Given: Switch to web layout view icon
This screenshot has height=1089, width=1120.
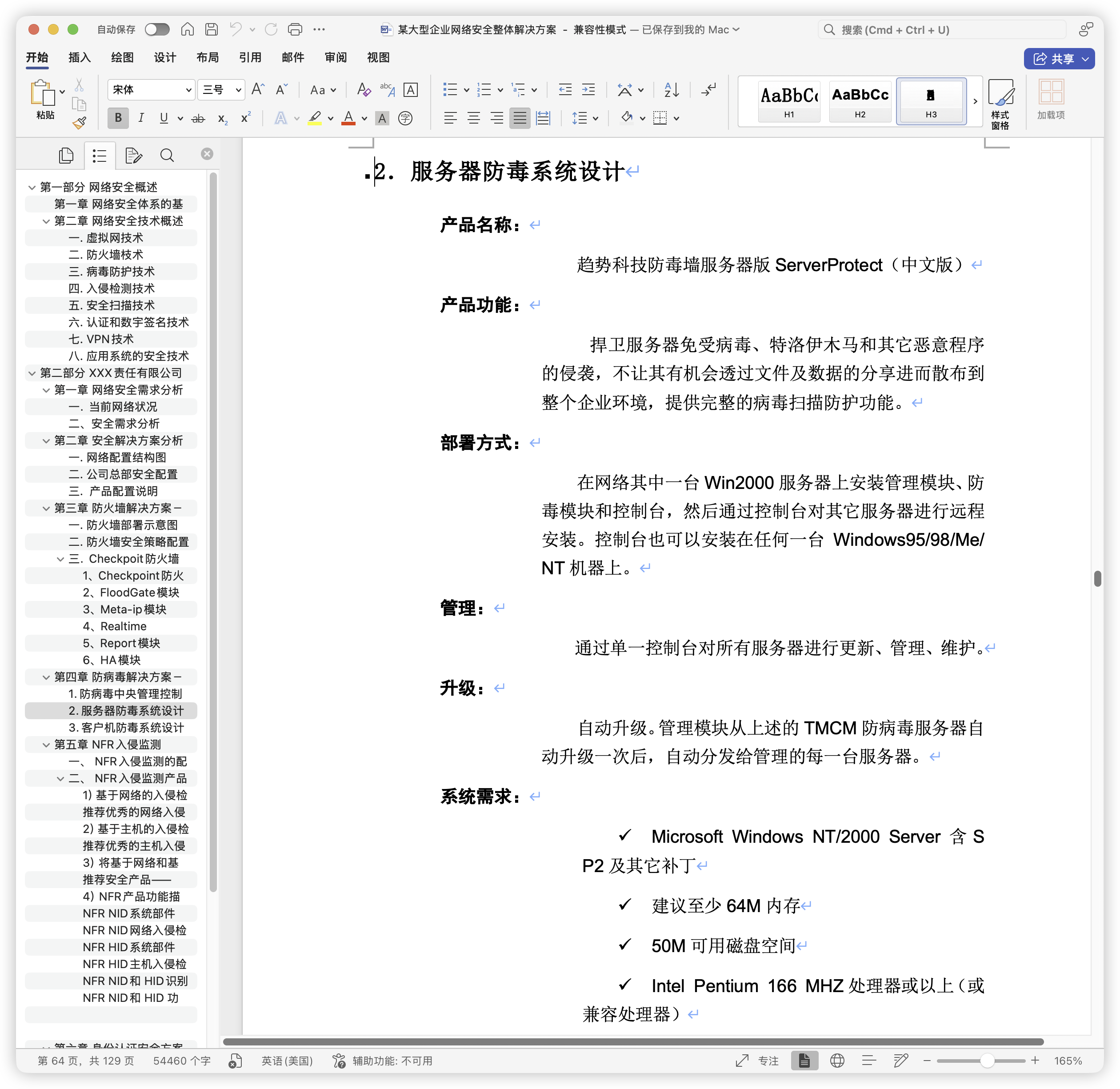Looking at the screenshot, I should (837, 1061).
